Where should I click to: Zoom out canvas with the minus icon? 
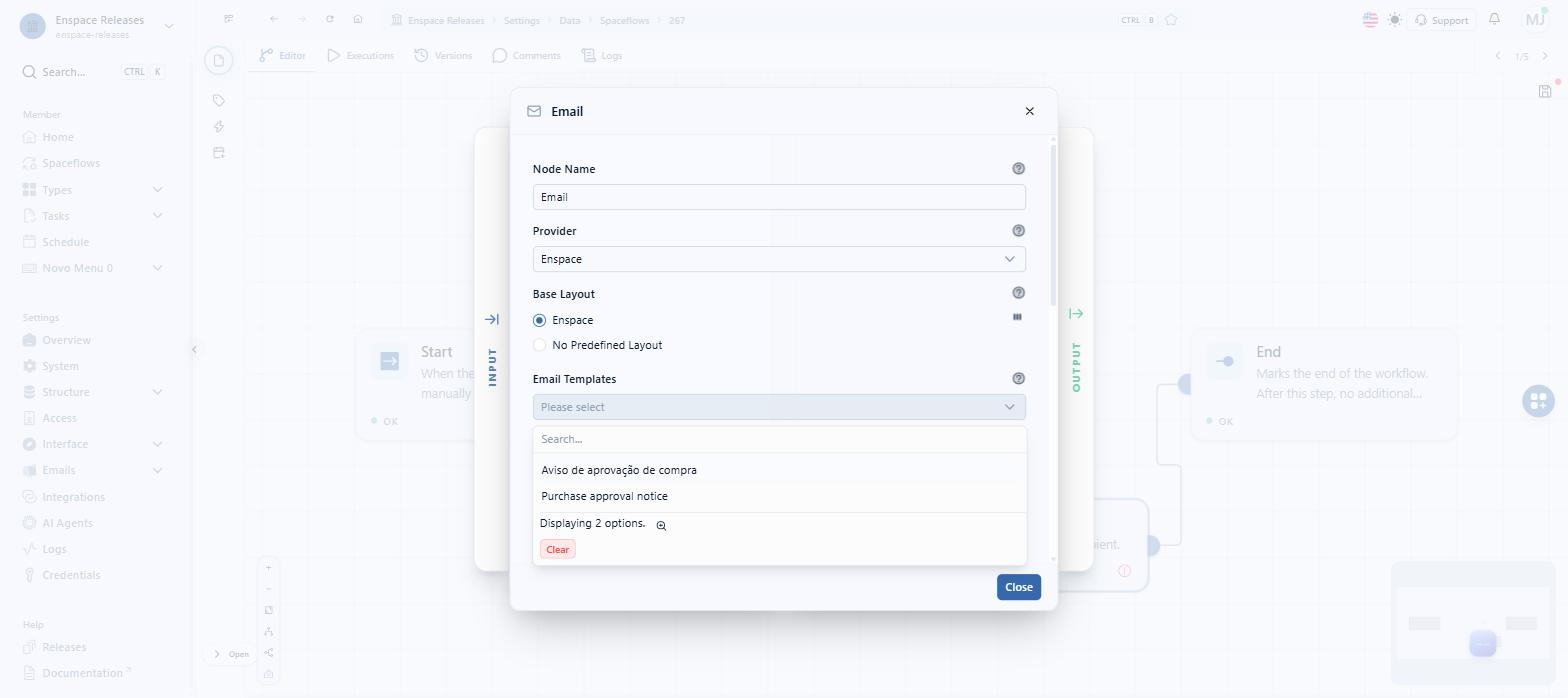[x=268, y=588]
